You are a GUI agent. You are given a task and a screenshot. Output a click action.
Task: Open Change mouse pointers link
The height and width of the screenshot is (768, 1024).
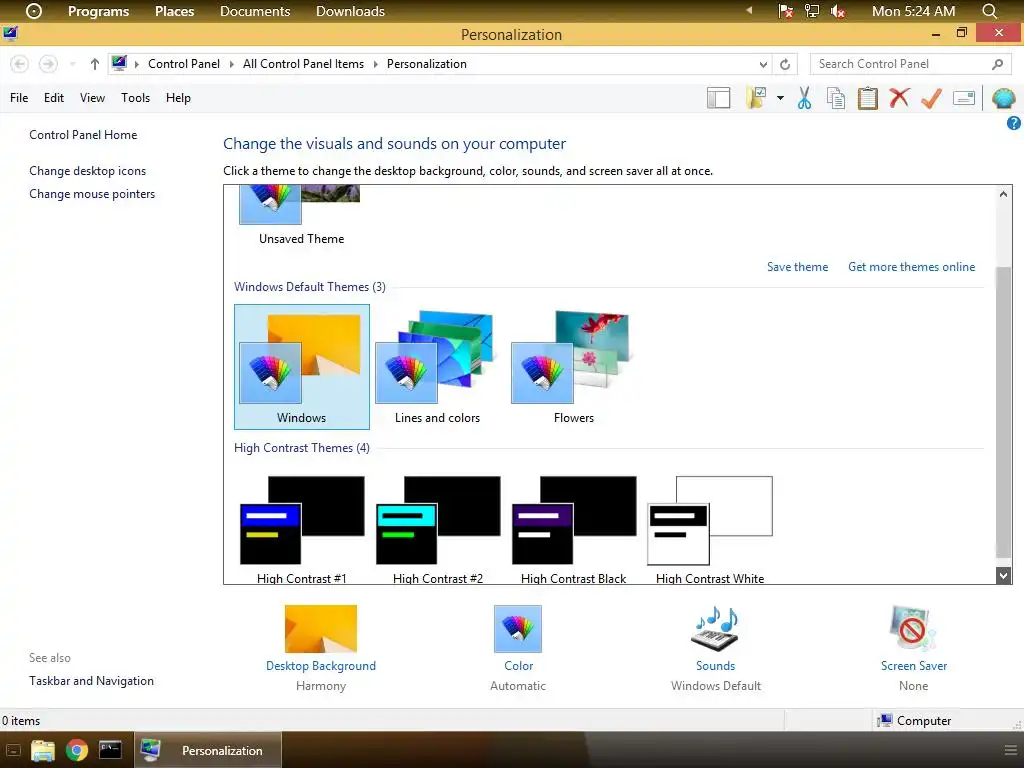tap(92, 194)
